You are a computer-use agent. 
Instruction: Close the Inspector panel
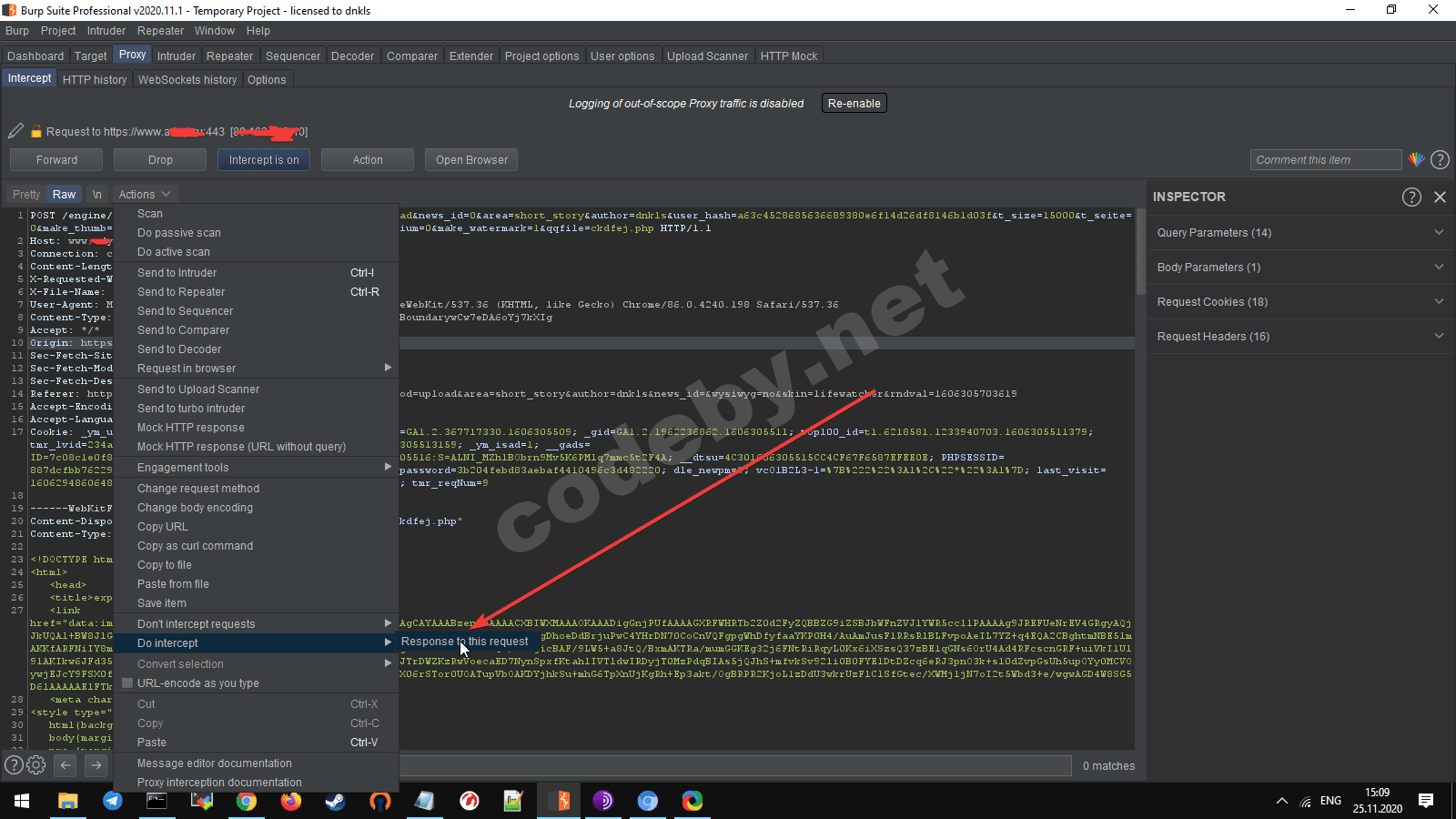coord(1440,197)
